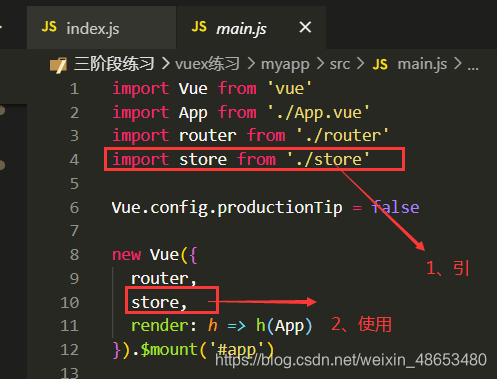Open the src breadcrumb segment
Image resolution: width=497 pixels, height=379 pixels.
tap(340, 64)
